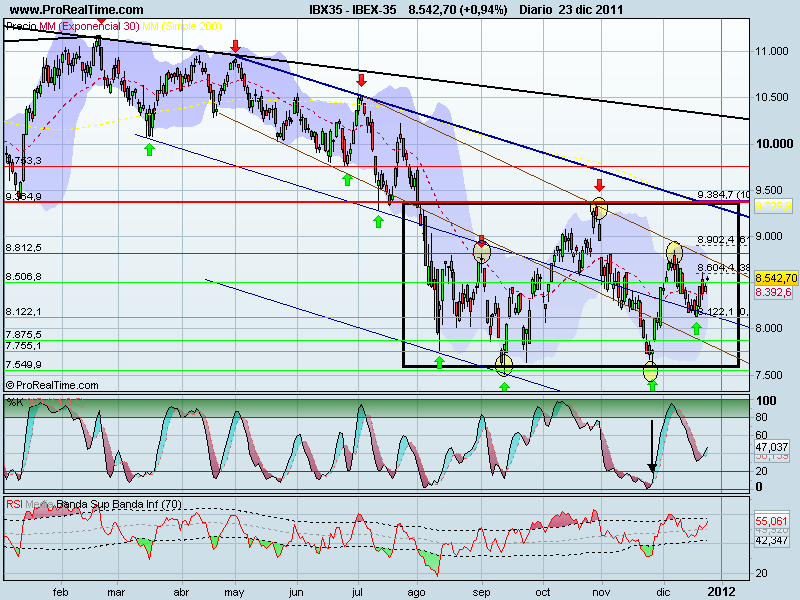Click the Banda Sup Banda Inf (70) label

[x=119, y=505]
